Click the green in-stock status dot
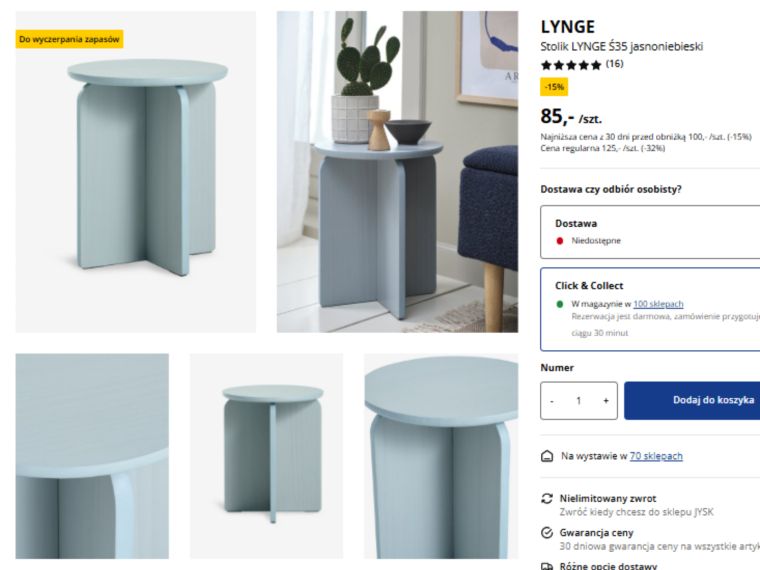This screenshot has width=760, height=570. pyautogui.click(x=560, y=304)
